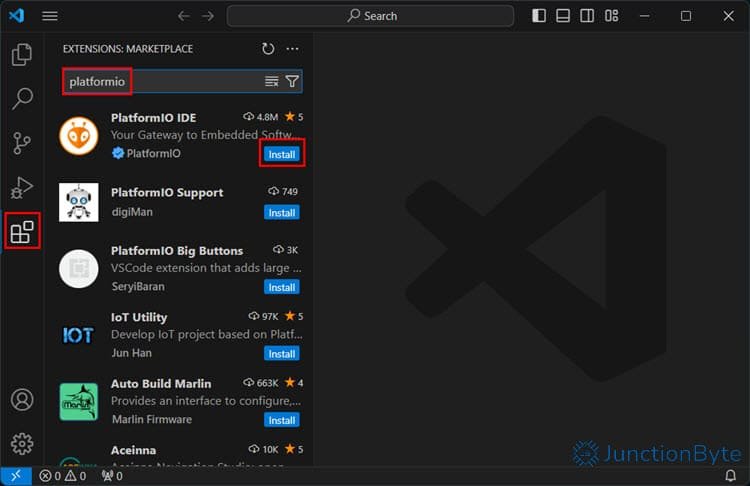Open the Customize Layout icon
Viewport: 750px width, 486px height.
(611, 16)
